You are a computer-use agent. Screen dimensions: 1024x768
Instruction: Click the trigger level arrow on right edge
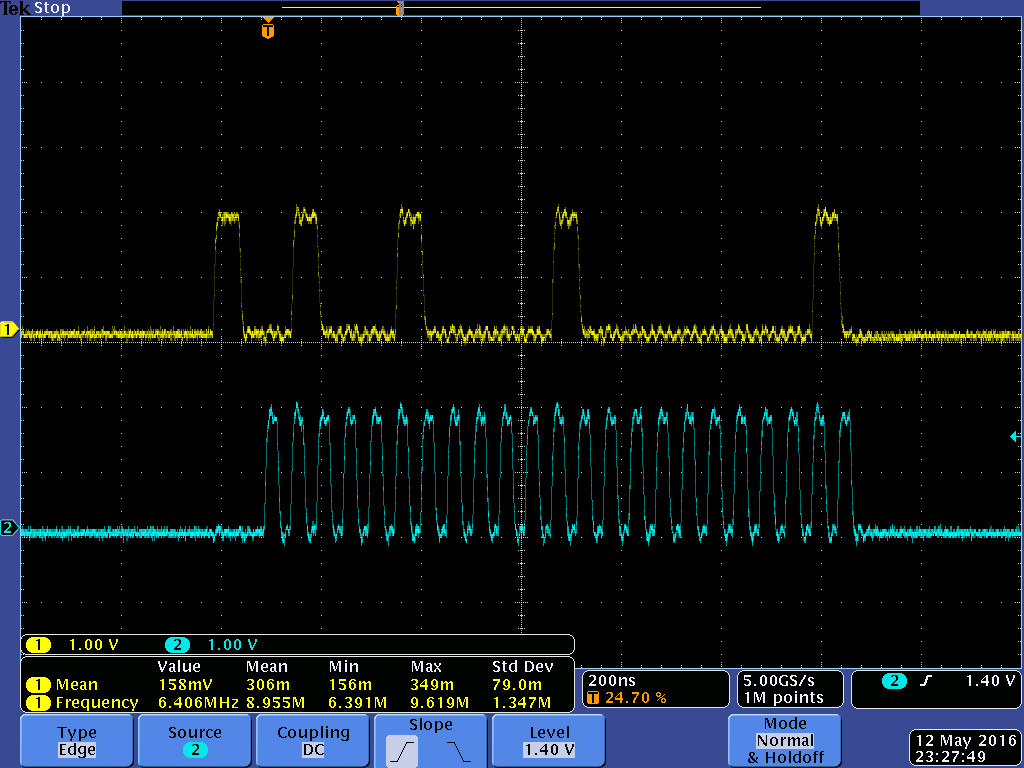1014,436
